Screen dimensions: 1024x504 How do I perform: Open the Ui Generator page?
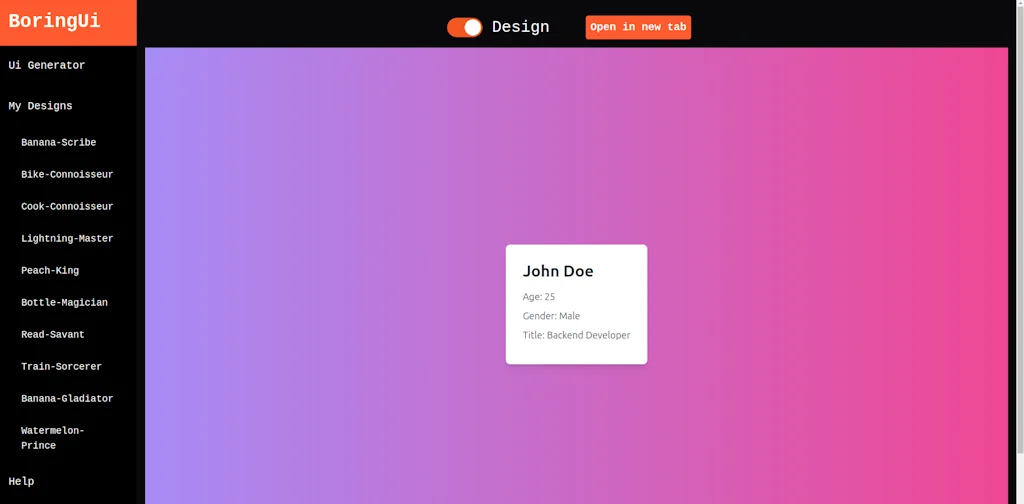coord(47,65)
